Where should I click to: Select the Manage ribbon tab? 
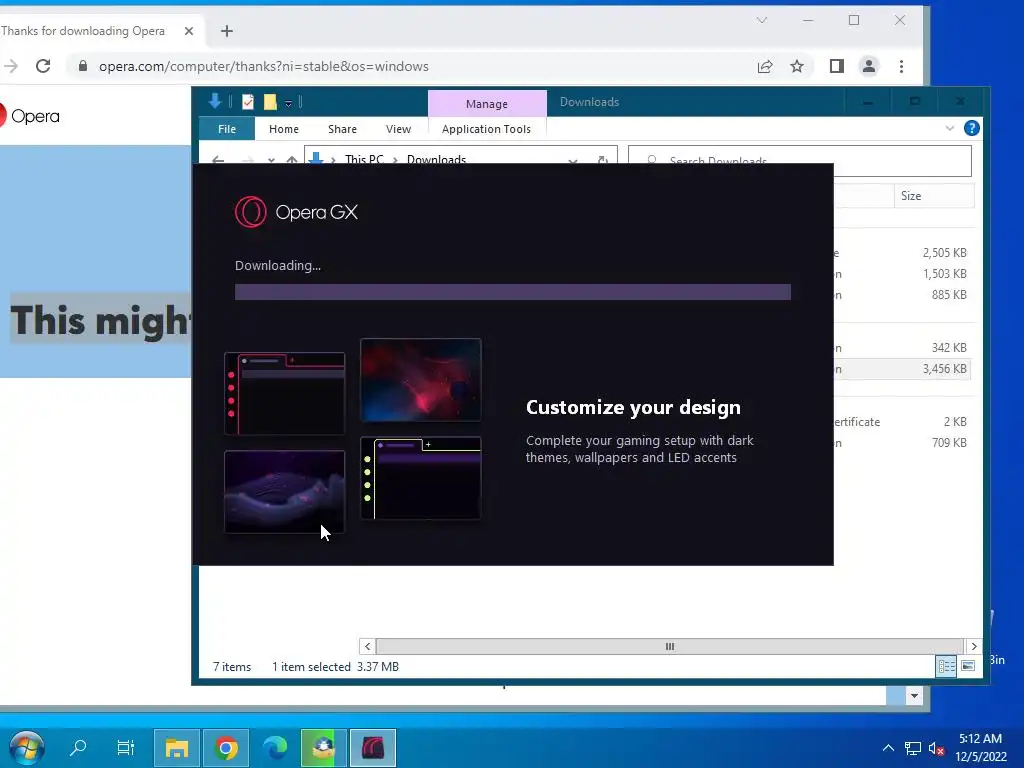click(487, 104)
